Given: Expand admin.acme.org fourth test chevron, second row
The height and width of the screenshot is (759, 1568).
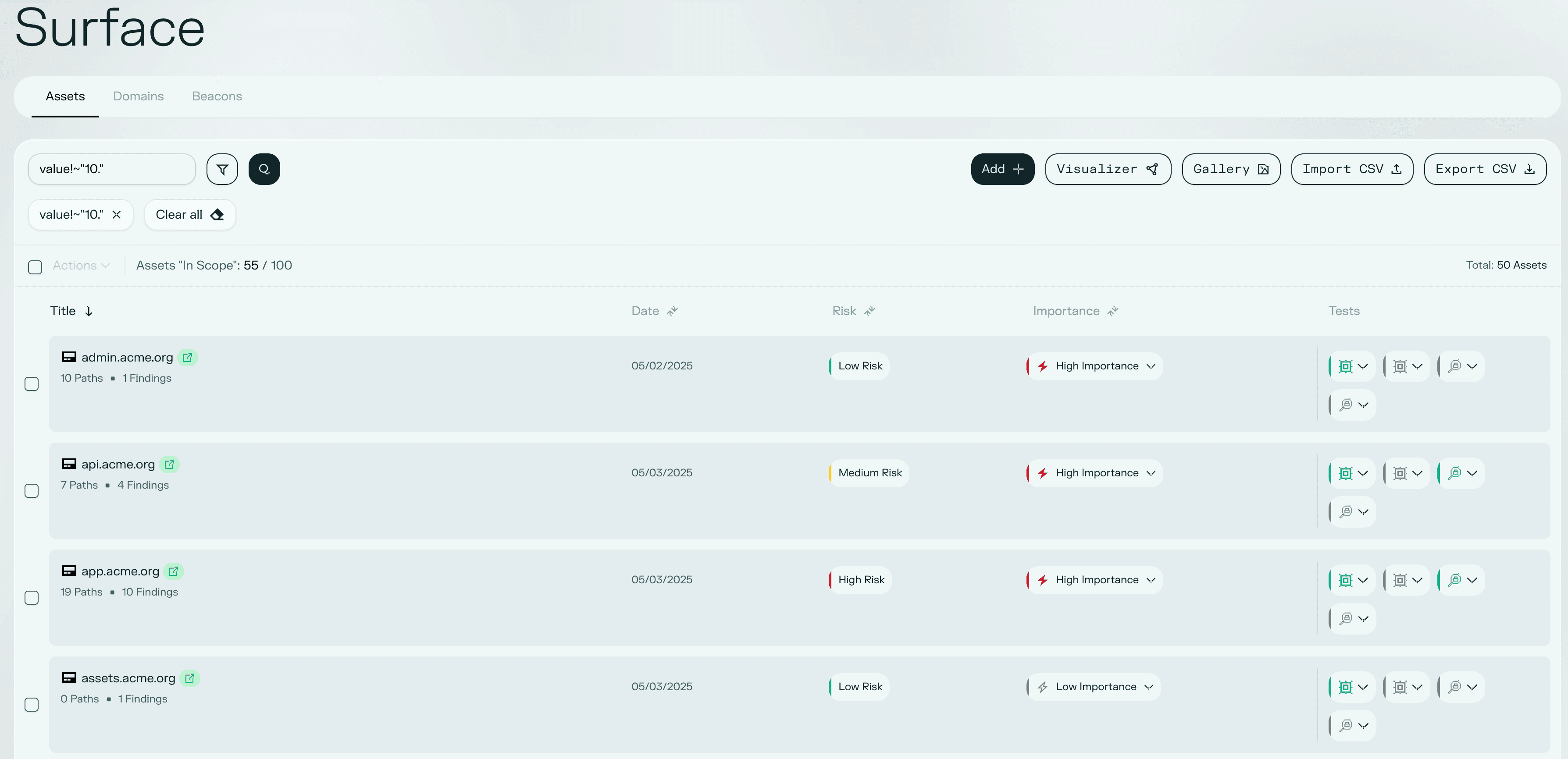Looking at the screenshot, I should point(1364,405).
